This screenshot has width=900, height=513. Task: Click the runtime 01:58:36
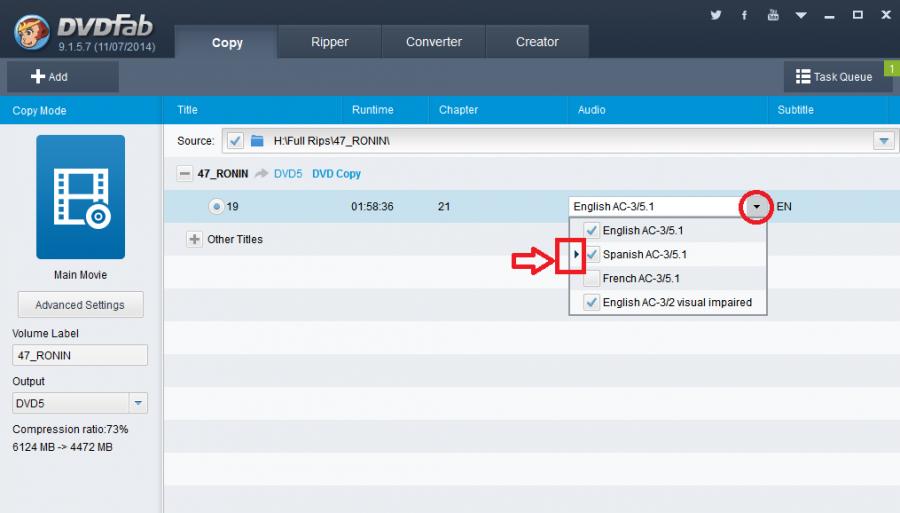coord(372,207)
